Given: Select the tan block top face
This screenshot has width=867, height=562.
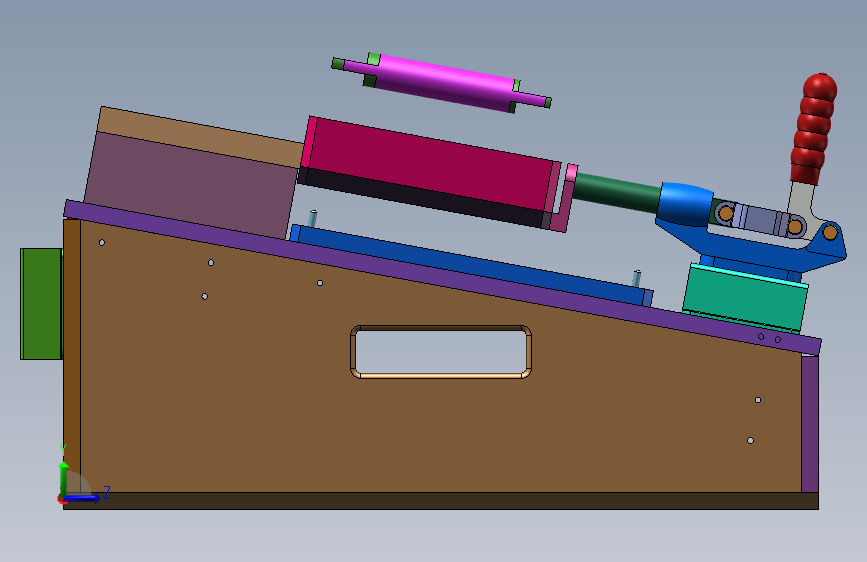Looking at the screenshot, I should [200, 137].
